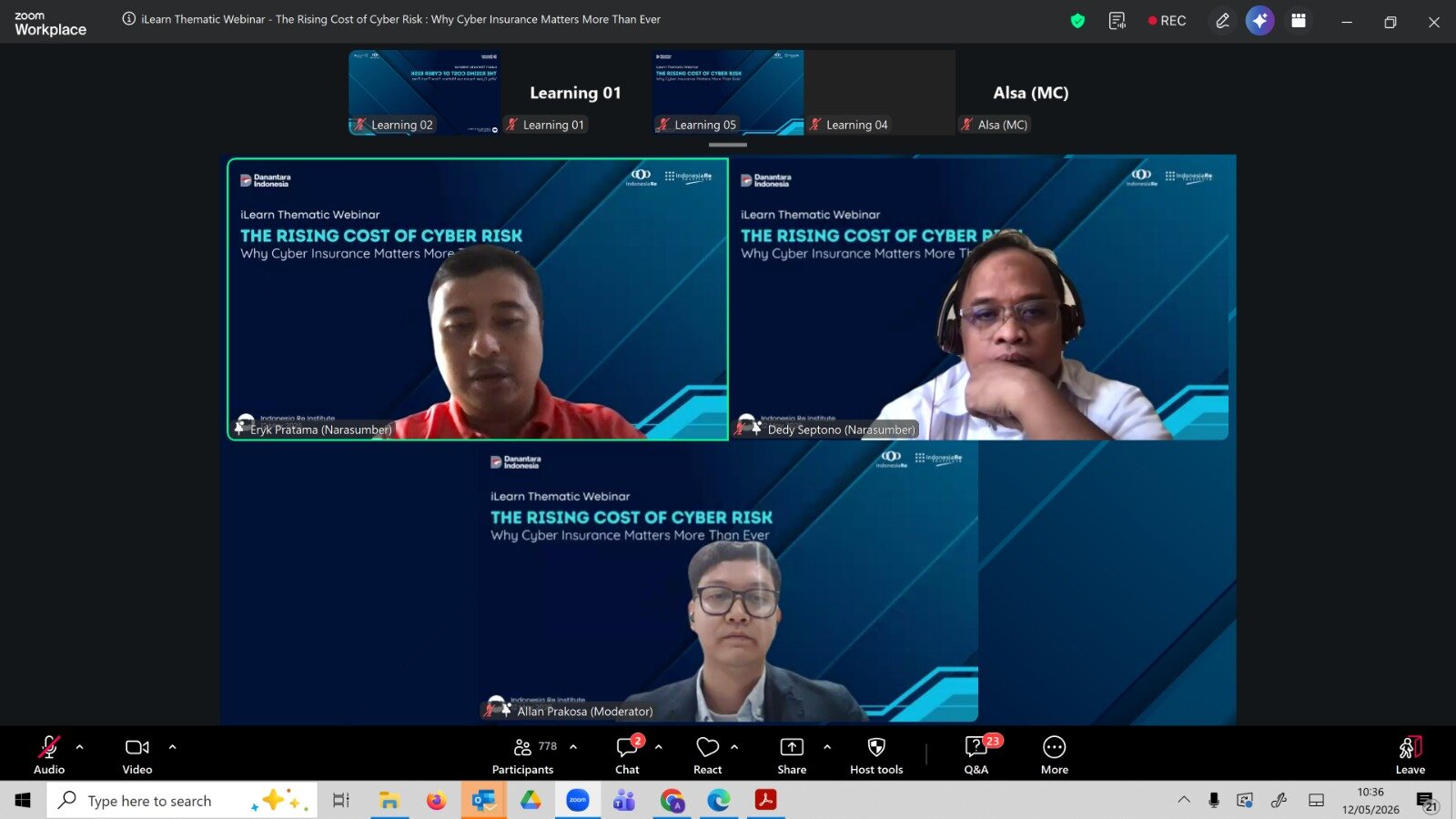Open Google Drive from the taskbar
1456x819 pixels.
coord(531,801)
